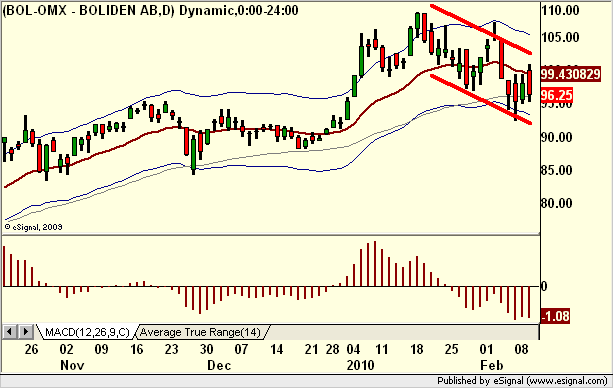This screenshot has height=388, width=613.
Task: Click the 14 date label on time axis
Action: (x=276, y=349)
